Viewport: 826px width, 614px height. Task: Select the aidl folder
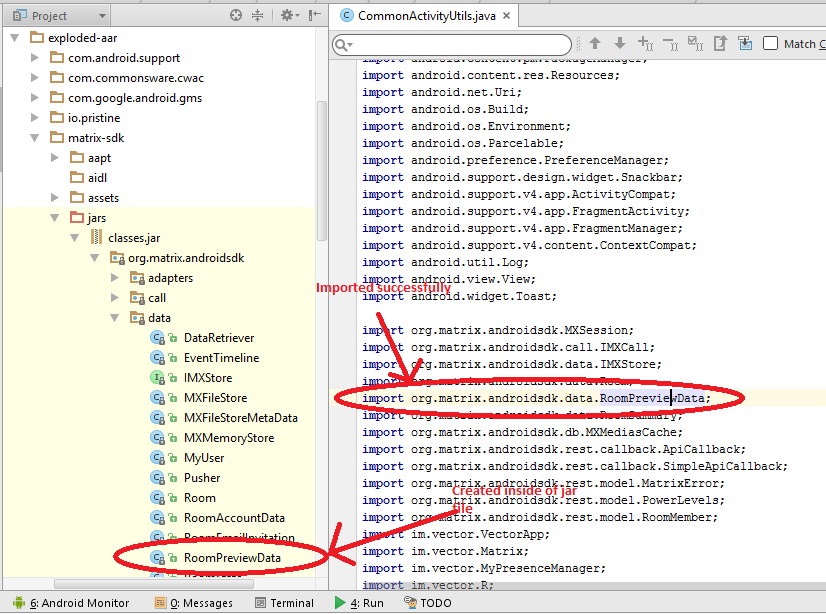tap(88, 178)
